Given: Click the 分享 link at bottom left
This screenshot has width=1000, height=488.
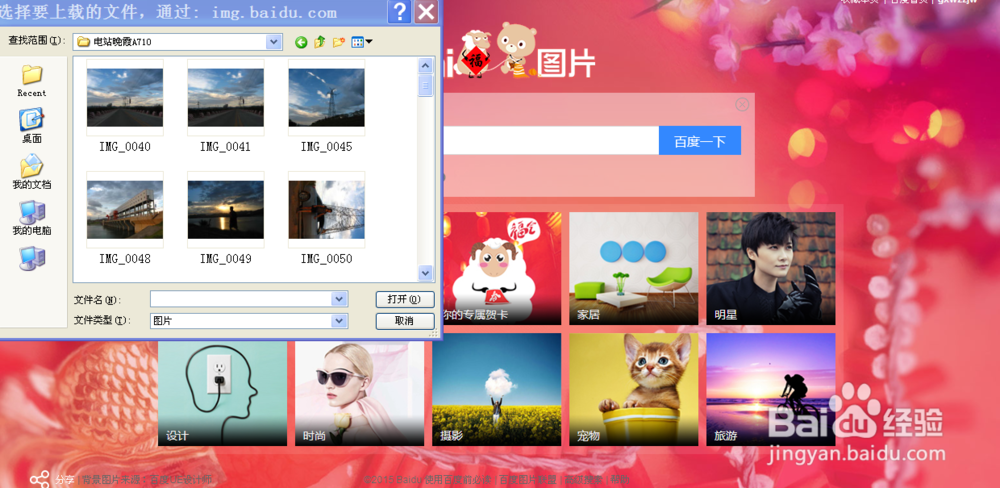Looking at the screenshot, I should 65,480.
